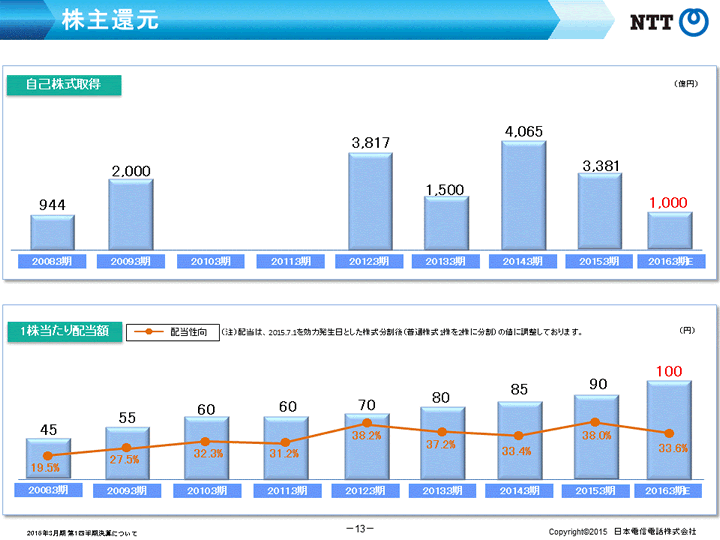Click the dividend value 55
Viewport: 720px width, 540px height.
tap(127, 418)
